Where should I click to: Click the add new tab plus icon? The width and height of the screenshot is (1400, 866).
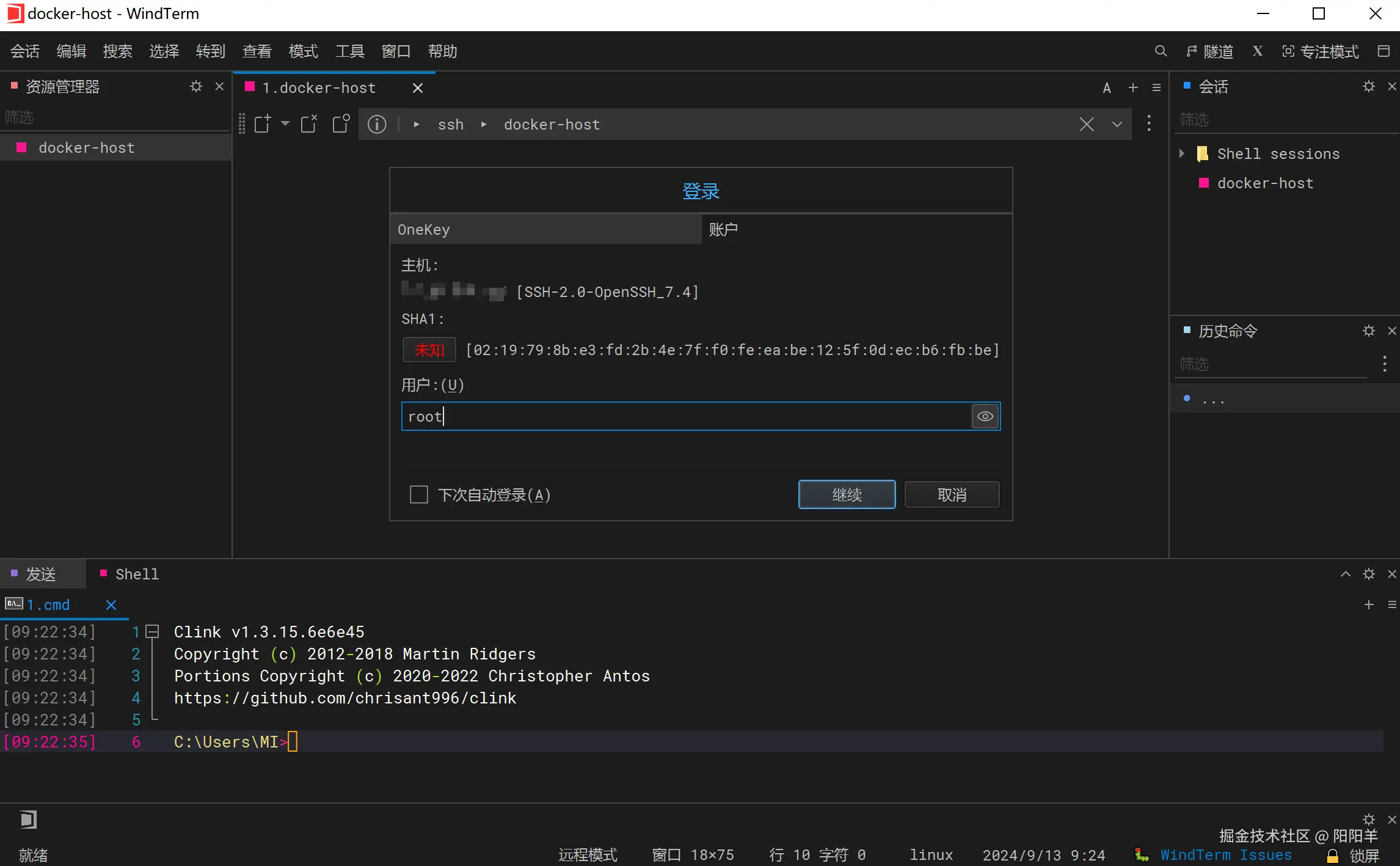tap(1133, 87)
